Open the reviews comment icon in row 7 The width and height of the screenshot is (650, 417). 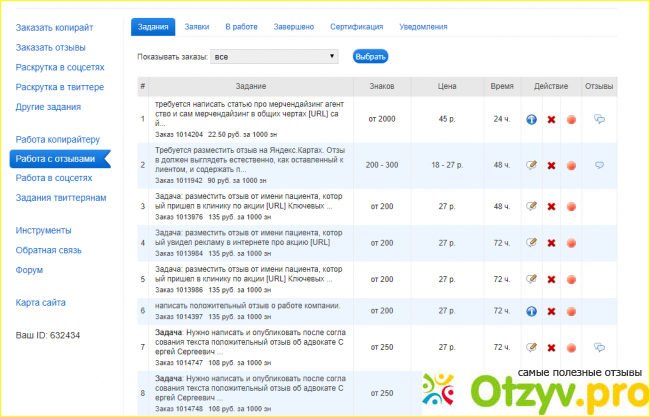point(600,346)
